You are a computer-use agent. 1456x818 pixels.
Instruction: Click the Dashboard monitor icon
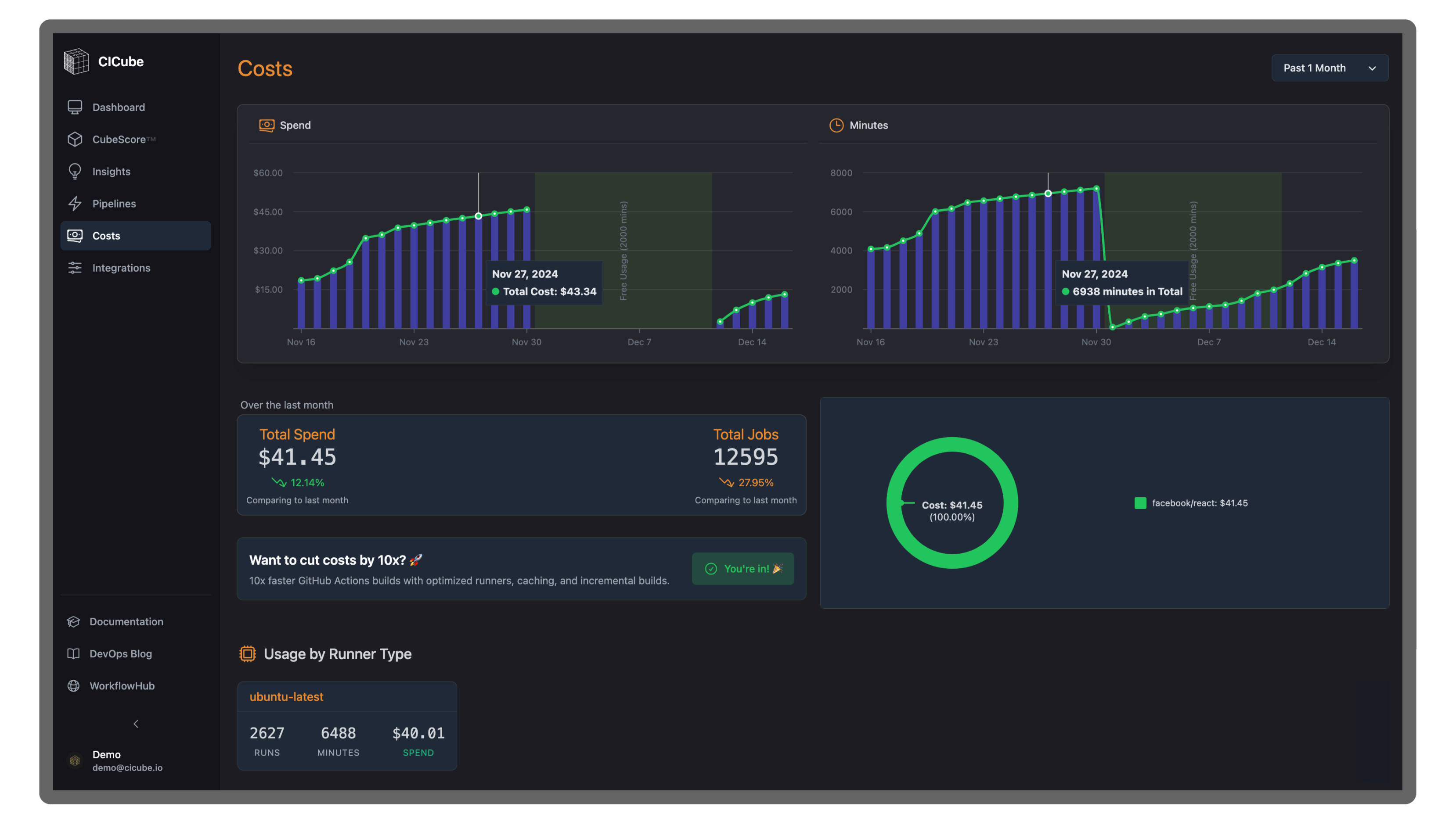tap(75, 108)
